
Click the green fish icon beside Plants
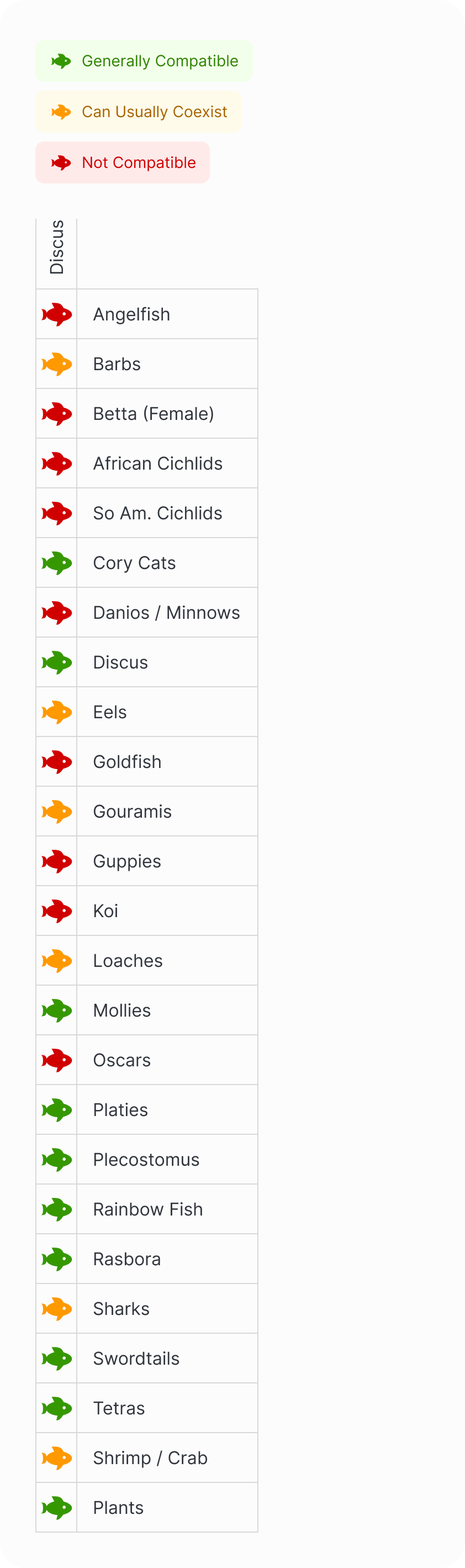[x=56, y=1508]
